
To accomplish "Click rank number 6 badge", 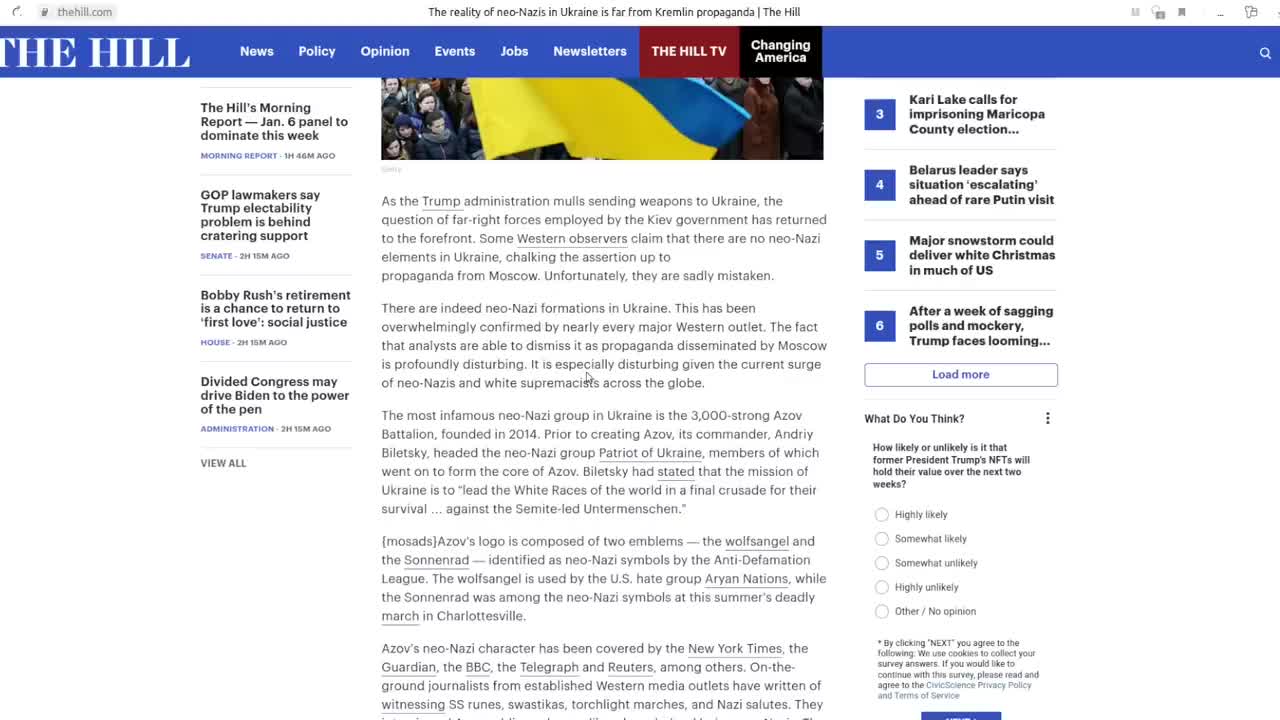I will [880, 326].
